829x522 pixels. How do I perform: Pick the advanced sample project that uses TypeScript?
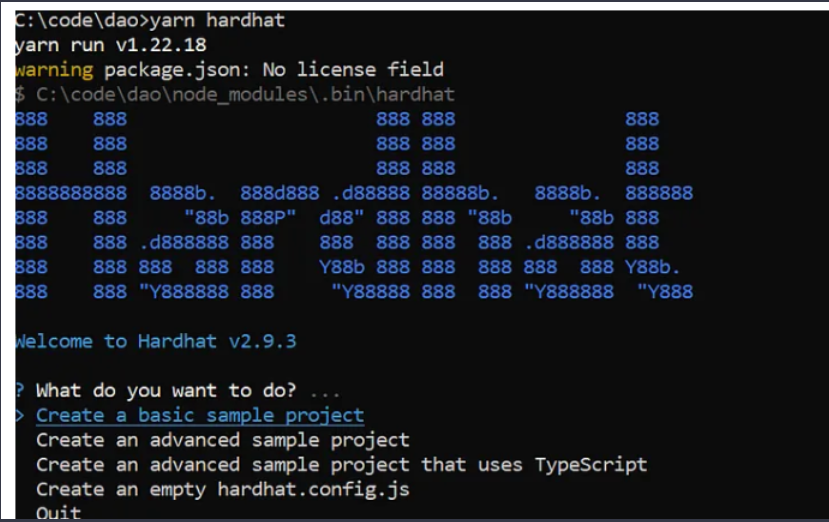342,465
